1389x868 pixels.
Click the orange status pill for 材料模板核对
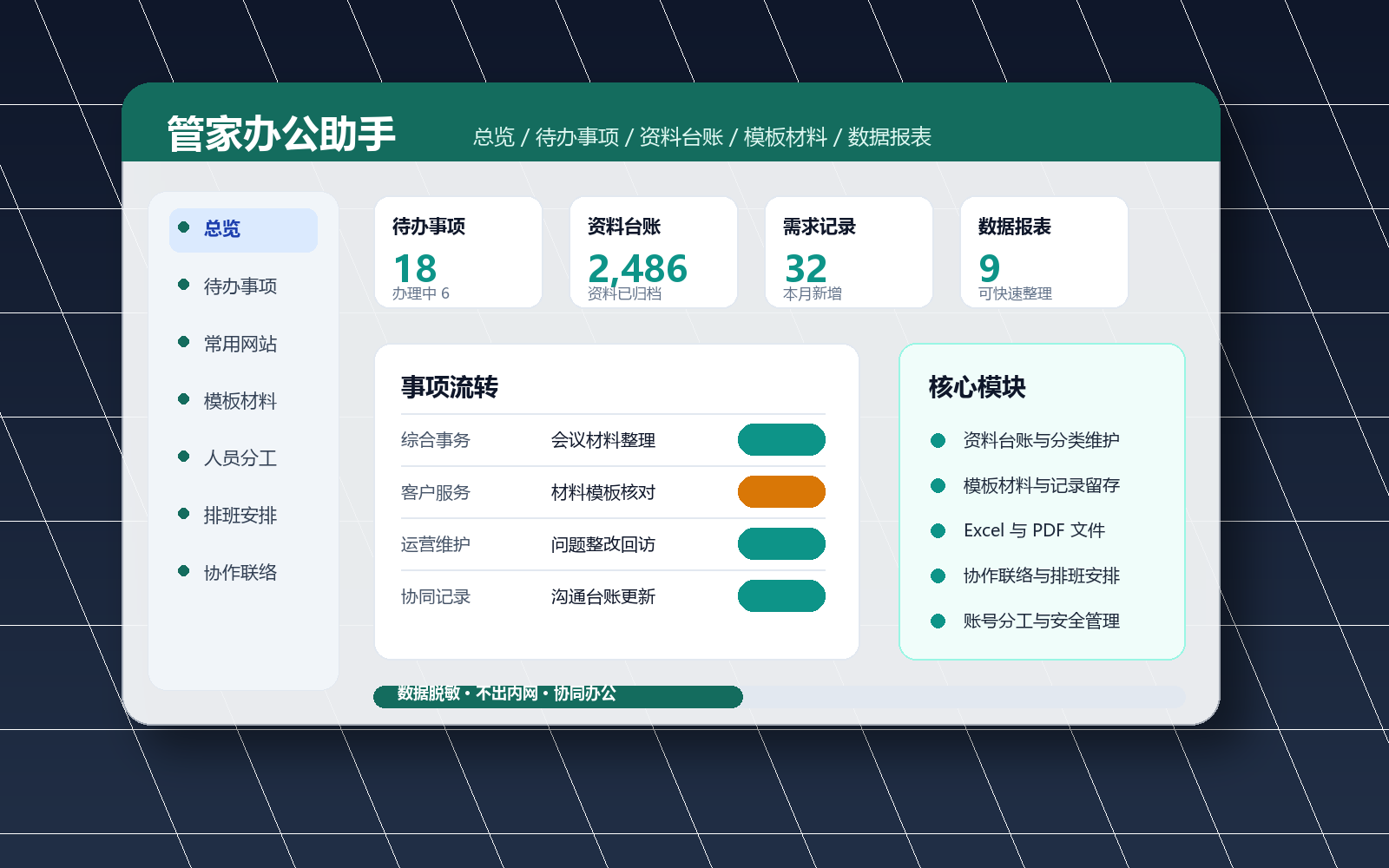[x=781, y=492]
